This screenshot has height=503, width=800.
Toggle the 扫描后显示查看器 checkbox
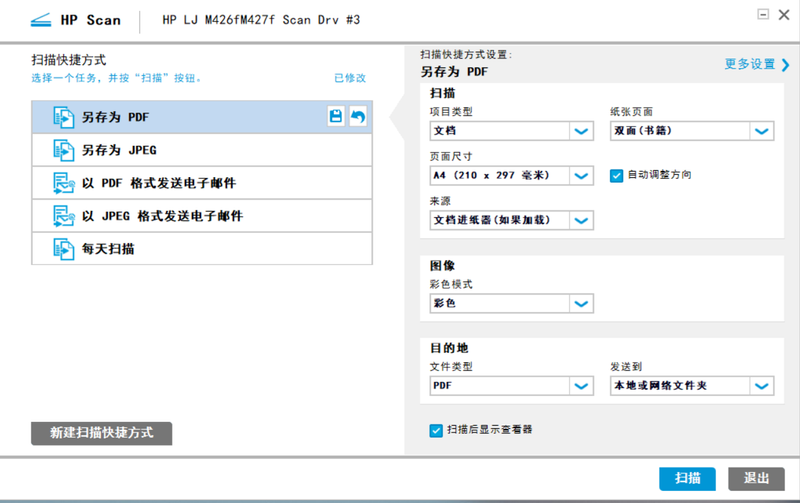coord(436,430)
